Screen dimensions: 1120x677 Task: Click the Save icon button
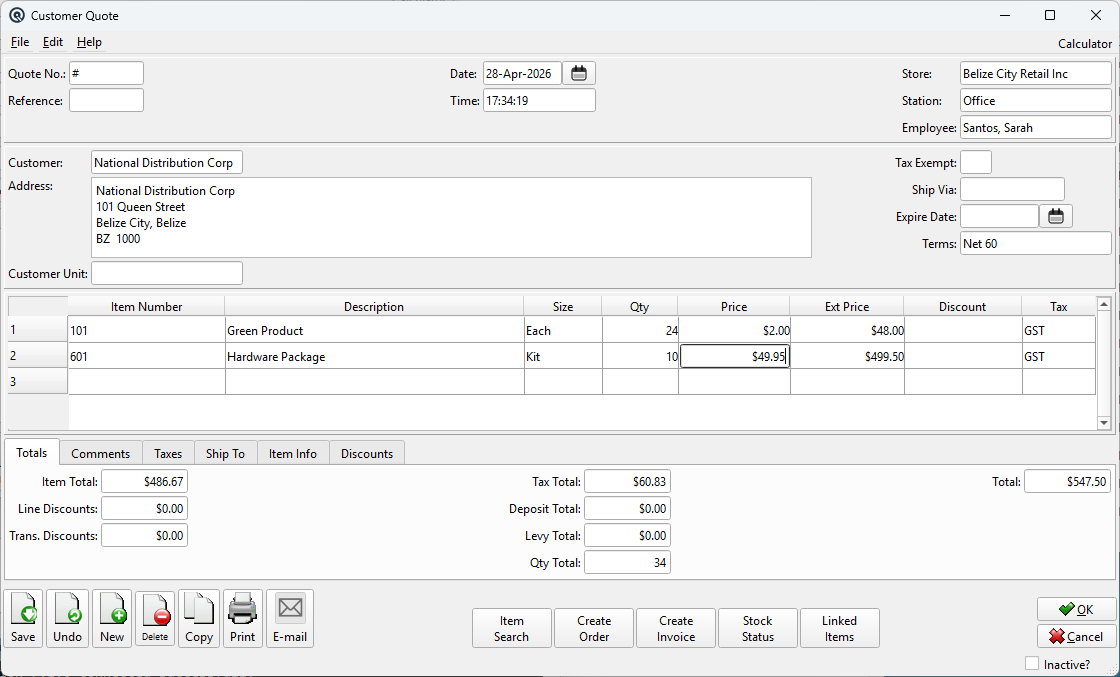click(24, 618)
